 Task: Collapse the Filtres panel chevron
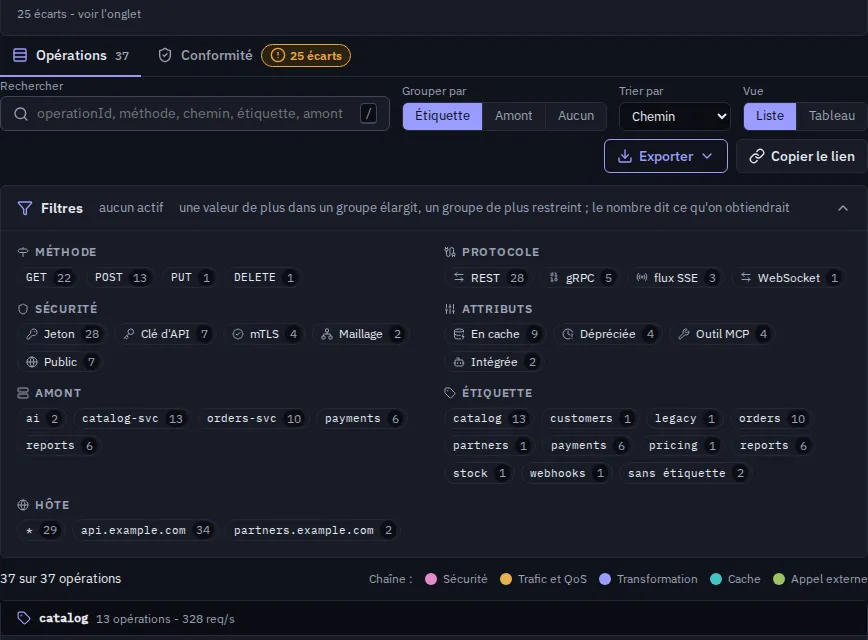(843, 208)
